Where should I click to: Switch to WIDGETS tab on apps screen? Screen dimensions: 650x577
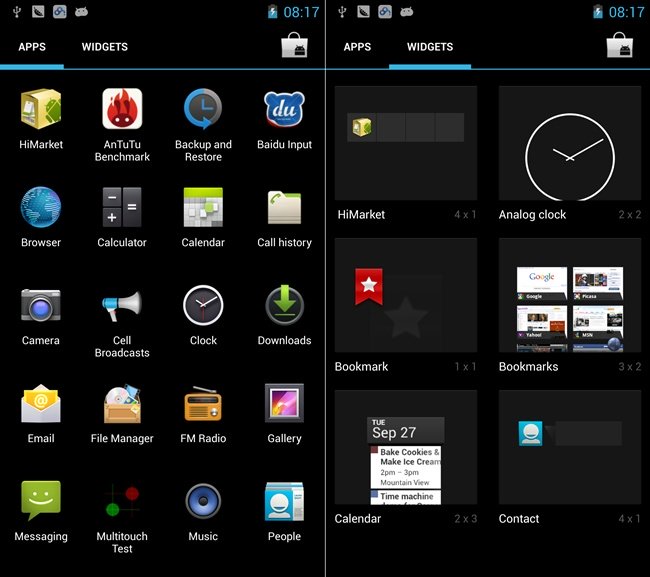(x=104, y=47)
